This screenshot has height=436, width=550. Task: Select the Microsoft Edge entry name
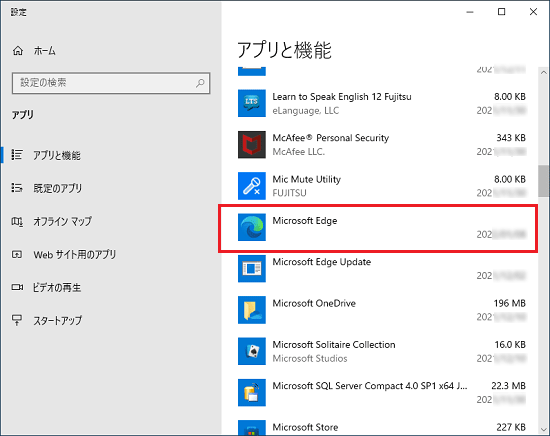[304, 221]
